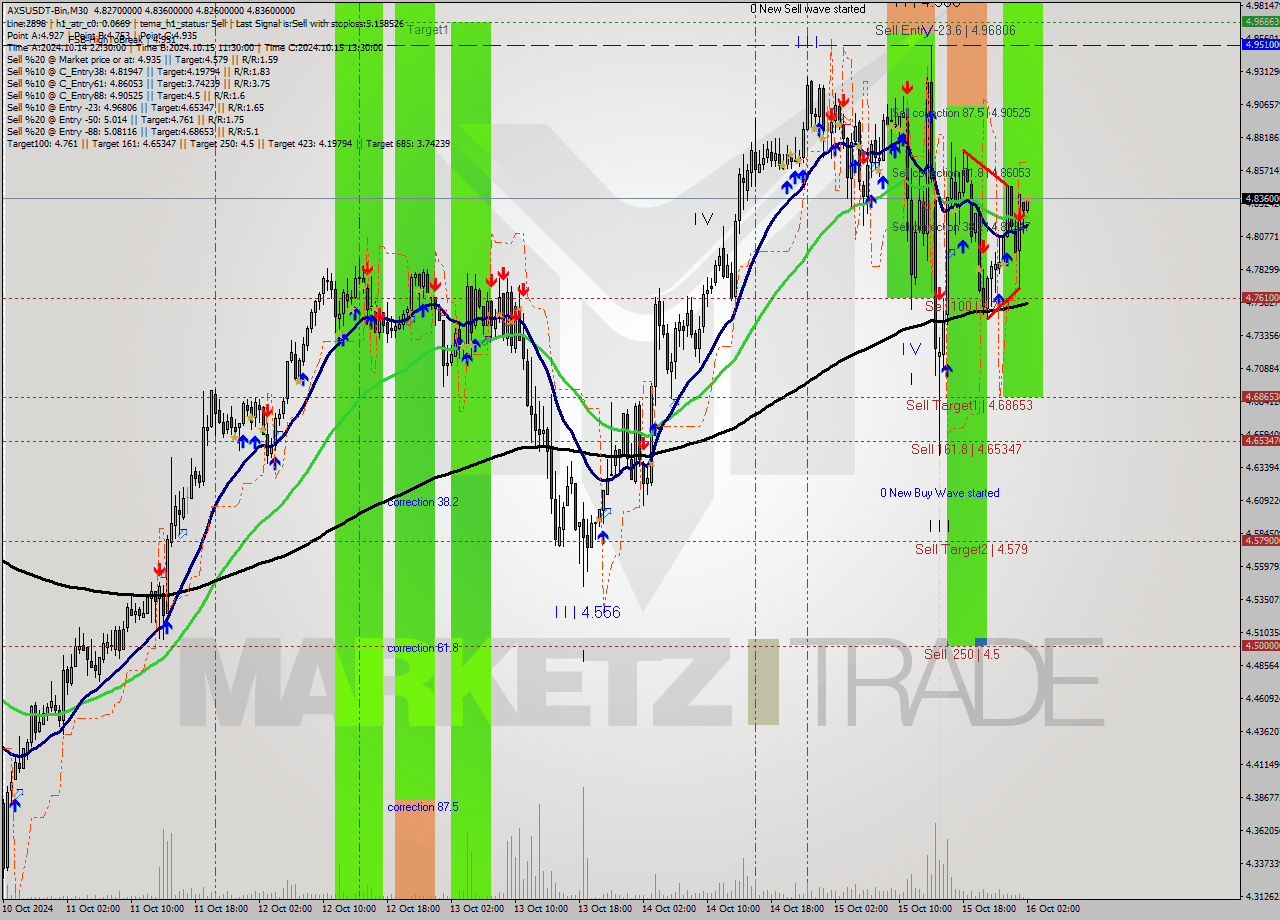Screen dimensions: 1280x920
Task: Click the 'Sell Entry -23.6 | 4.96806' label
Action: click(x=945, y=31)
